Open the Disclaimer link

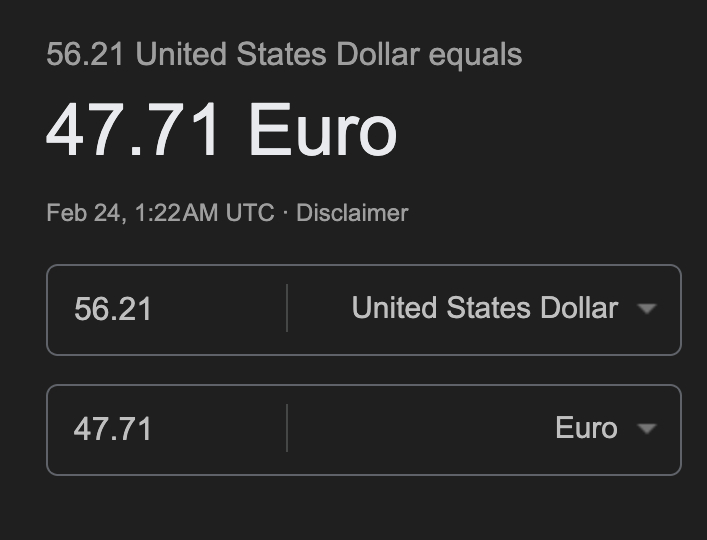coord(352,213)
